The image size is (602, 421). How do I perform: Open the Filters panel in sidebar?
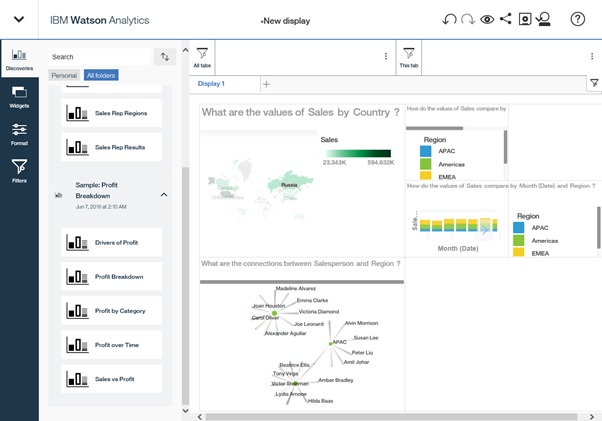pyautogui.click(x=19, y=171)
